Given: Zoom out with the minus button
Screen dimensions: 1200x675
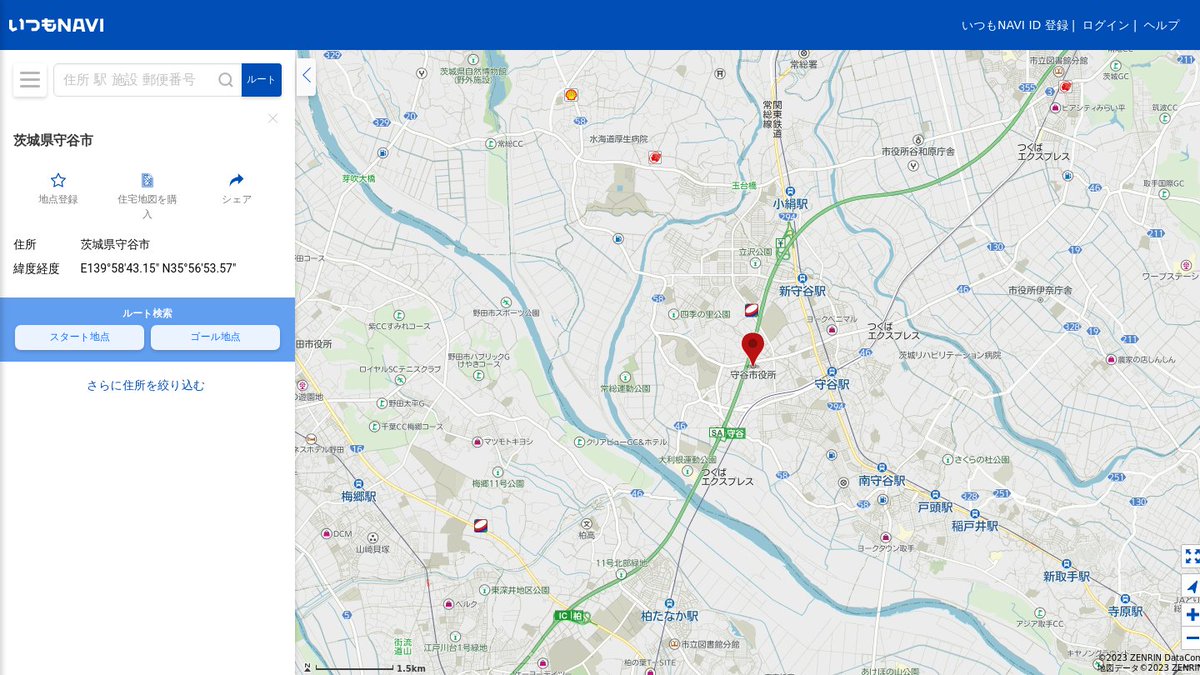Looking at the screenshot, I should tap(1191, 638).
